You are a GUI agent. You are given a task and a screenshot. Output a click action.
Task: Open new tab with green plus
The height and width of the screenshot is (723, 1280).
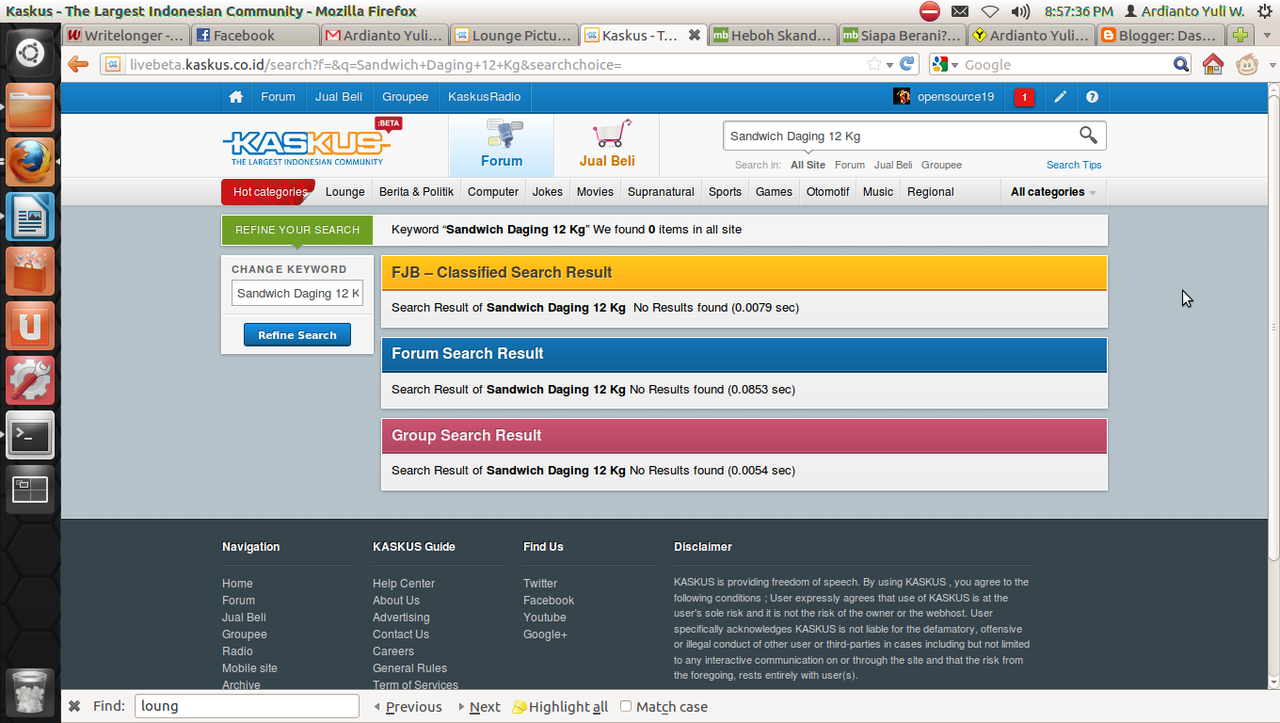pos(1241,35)
